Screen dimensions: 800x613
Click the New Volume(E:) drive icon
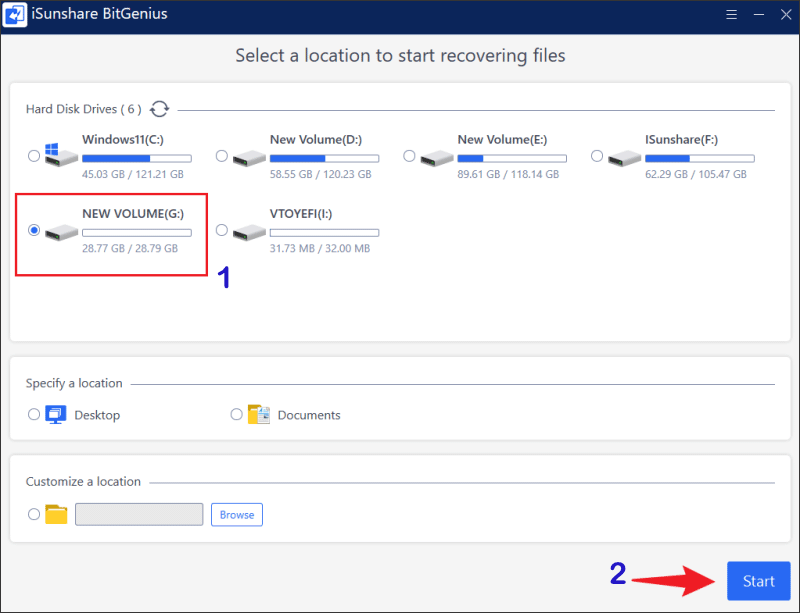437,156
